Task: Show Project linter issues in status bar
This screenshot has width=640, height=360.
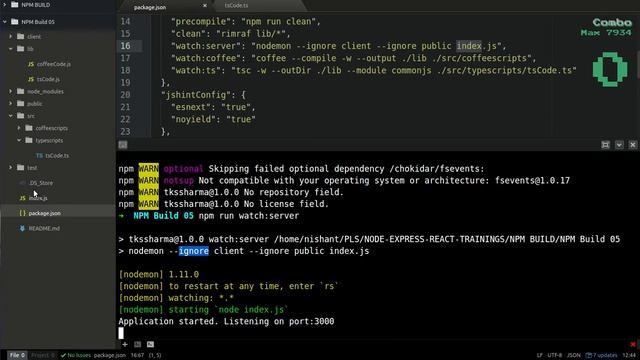Action: click(x=42, y=355)
